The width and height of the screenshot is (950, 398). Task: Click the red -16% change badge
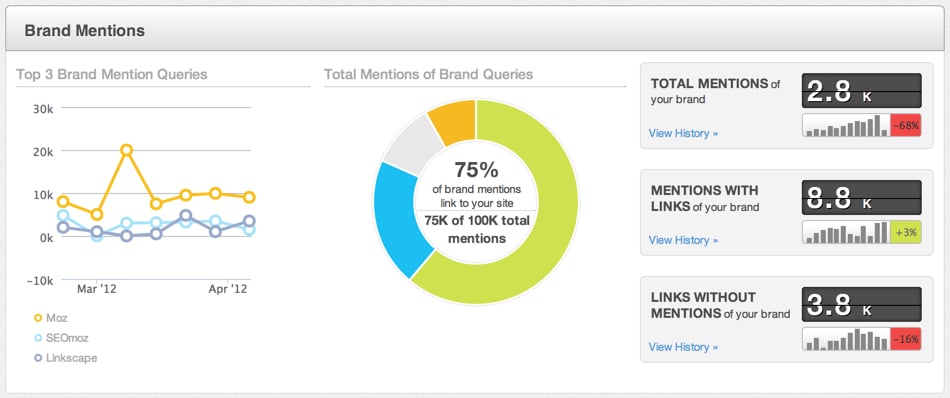[906, 339]
